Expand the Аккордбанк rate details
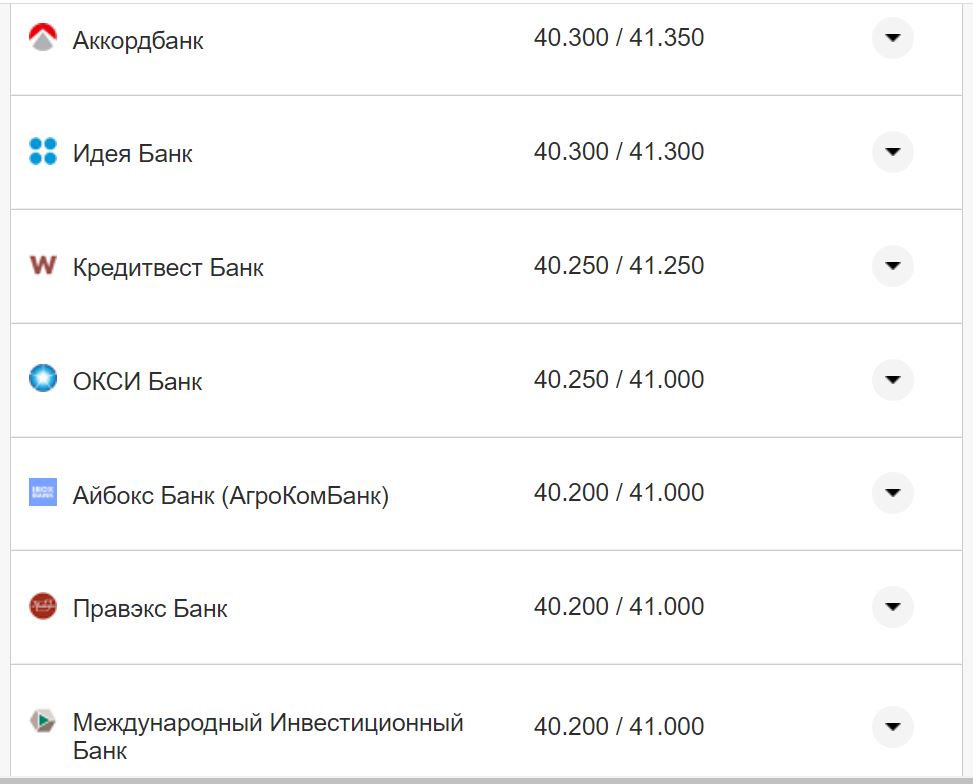This screenshot has width=973, height=784. 891,37
